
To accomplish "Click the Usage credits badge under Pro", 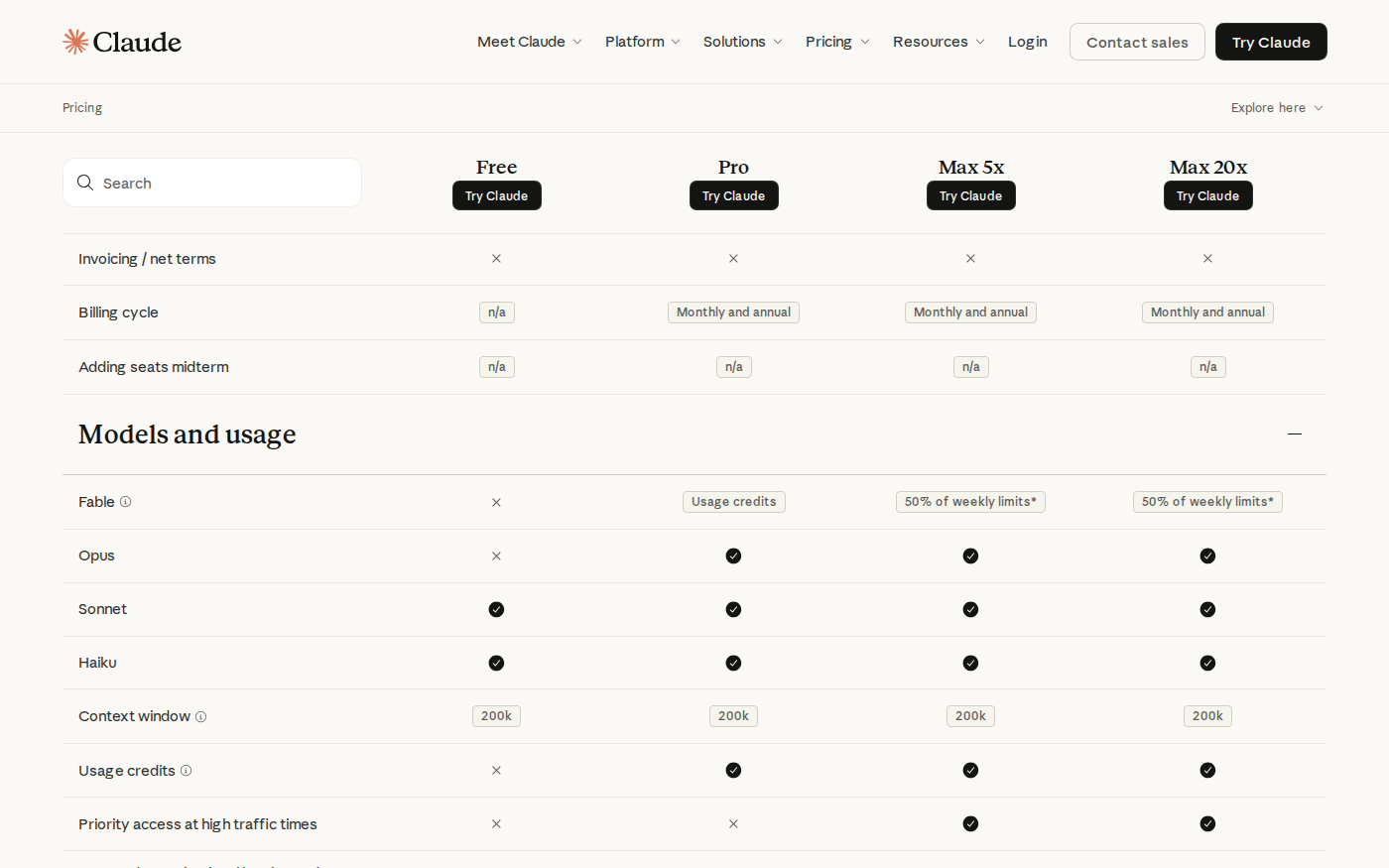I will coord(733,502).
